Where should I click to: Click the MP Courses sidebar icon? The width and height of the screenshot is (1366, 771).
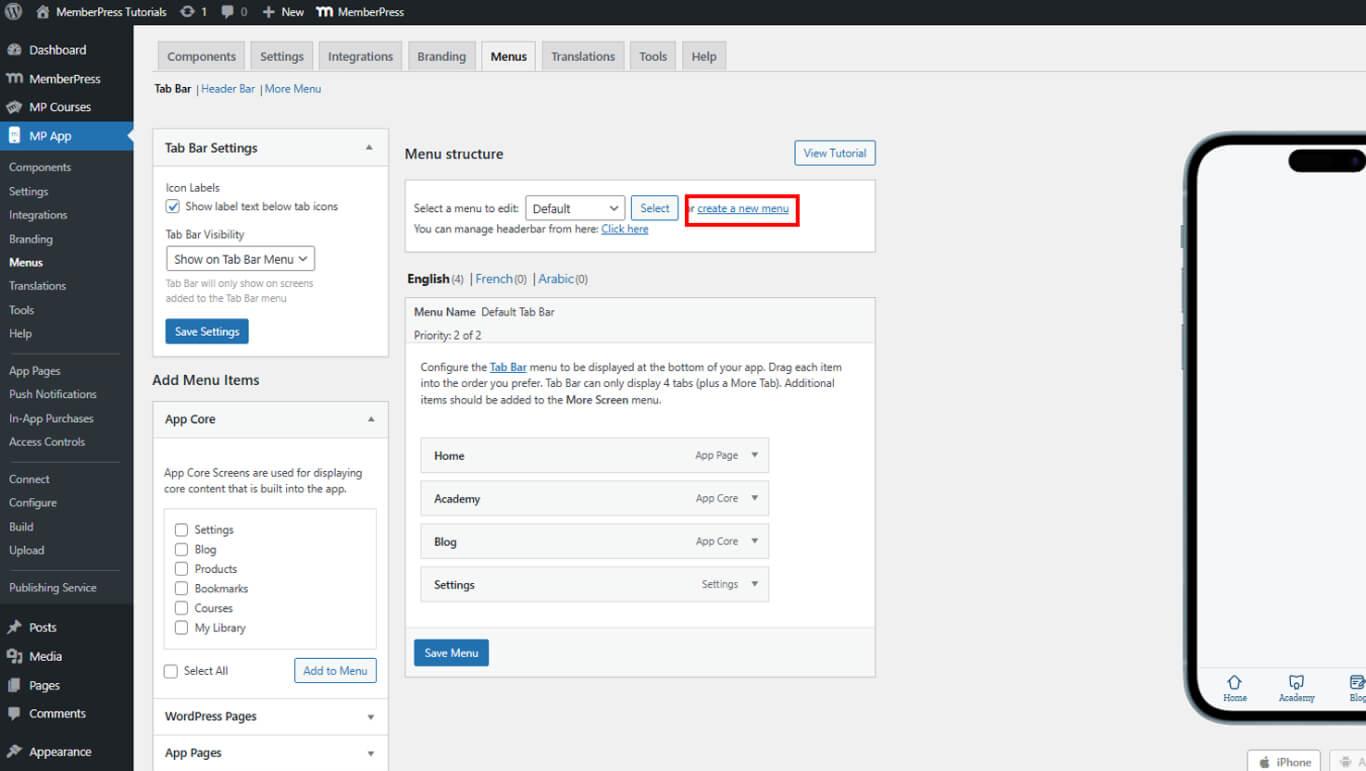coord(14,107)
